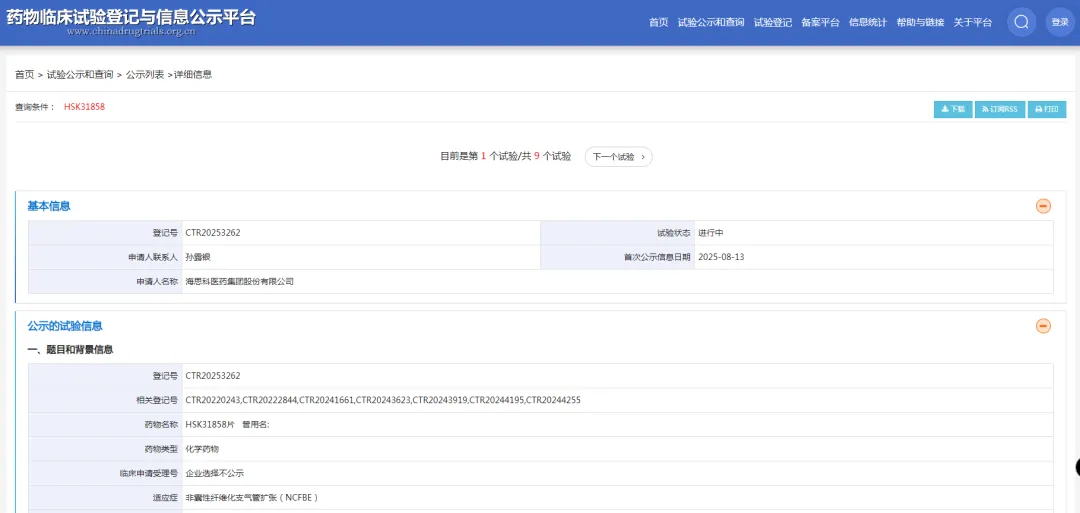1080x513 pixels.
Task: Select 试验登记 in the navigation bar
Action: tap(772, 22)
